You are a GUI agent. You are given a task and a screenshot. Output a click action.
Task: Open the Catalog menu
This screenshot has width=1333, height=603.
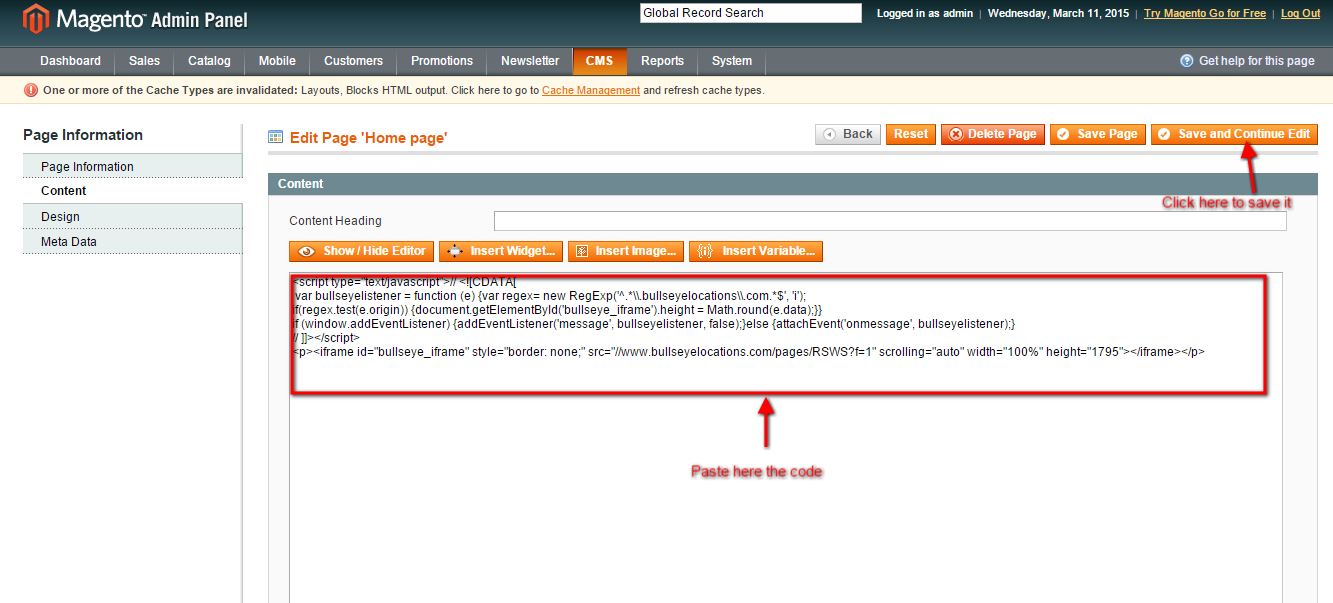[x=209, y=61]
